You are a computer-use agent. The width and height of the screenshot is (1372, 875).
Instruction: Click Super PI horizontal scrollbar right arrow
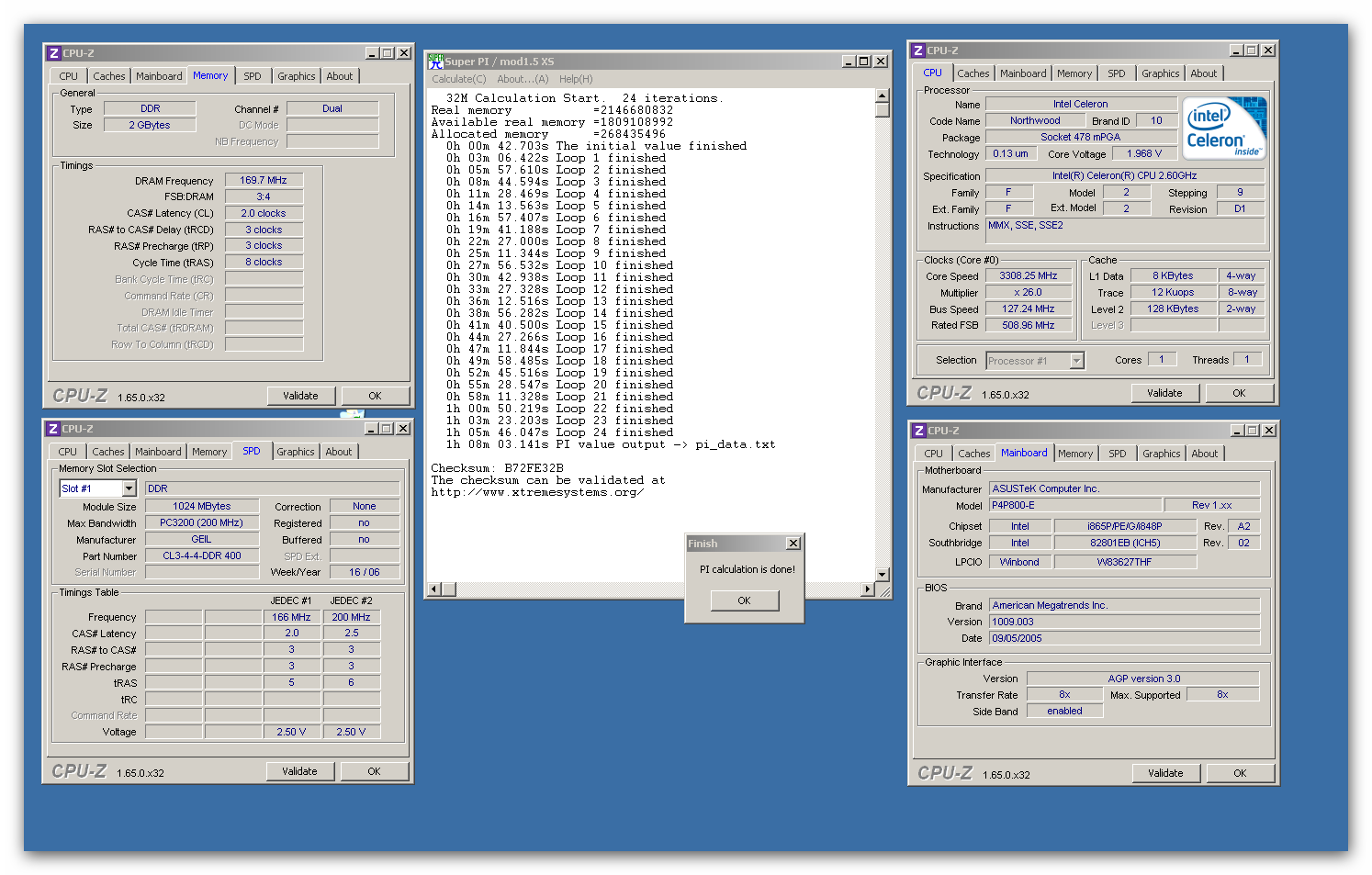(868, 589)
